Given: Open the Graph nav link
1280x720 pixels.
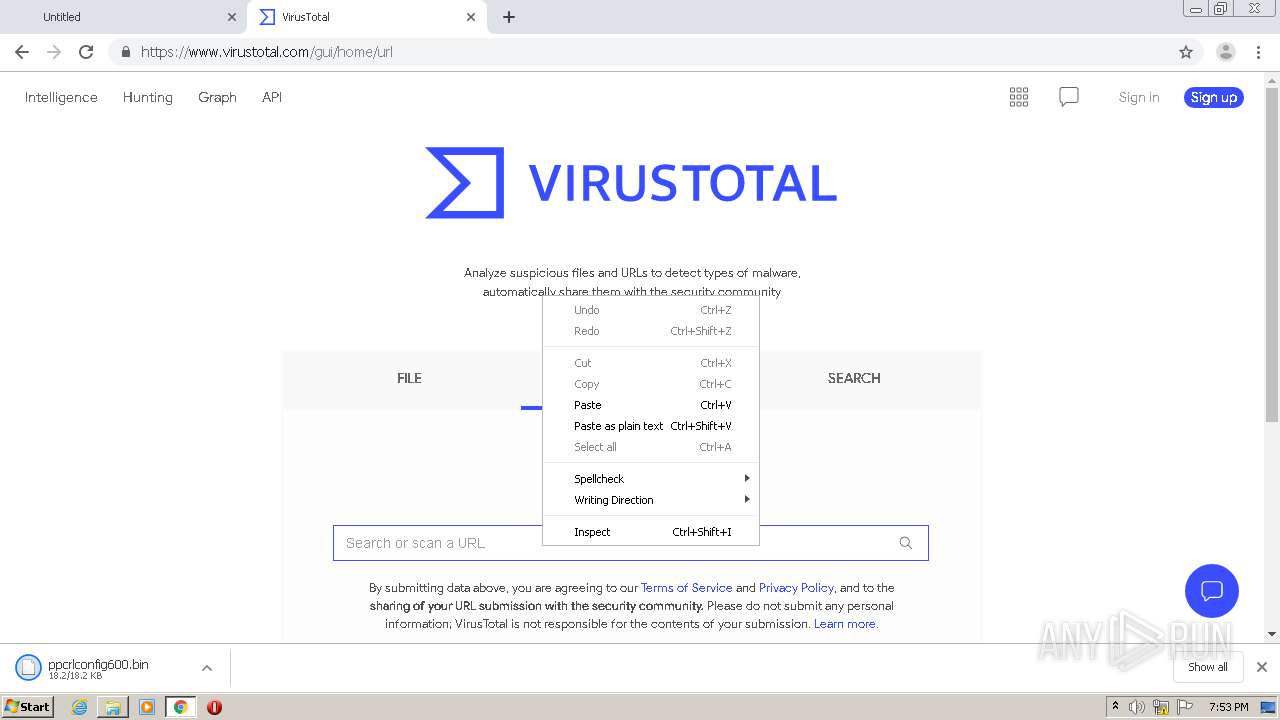Looking at the screenshot, I should 217,97.
